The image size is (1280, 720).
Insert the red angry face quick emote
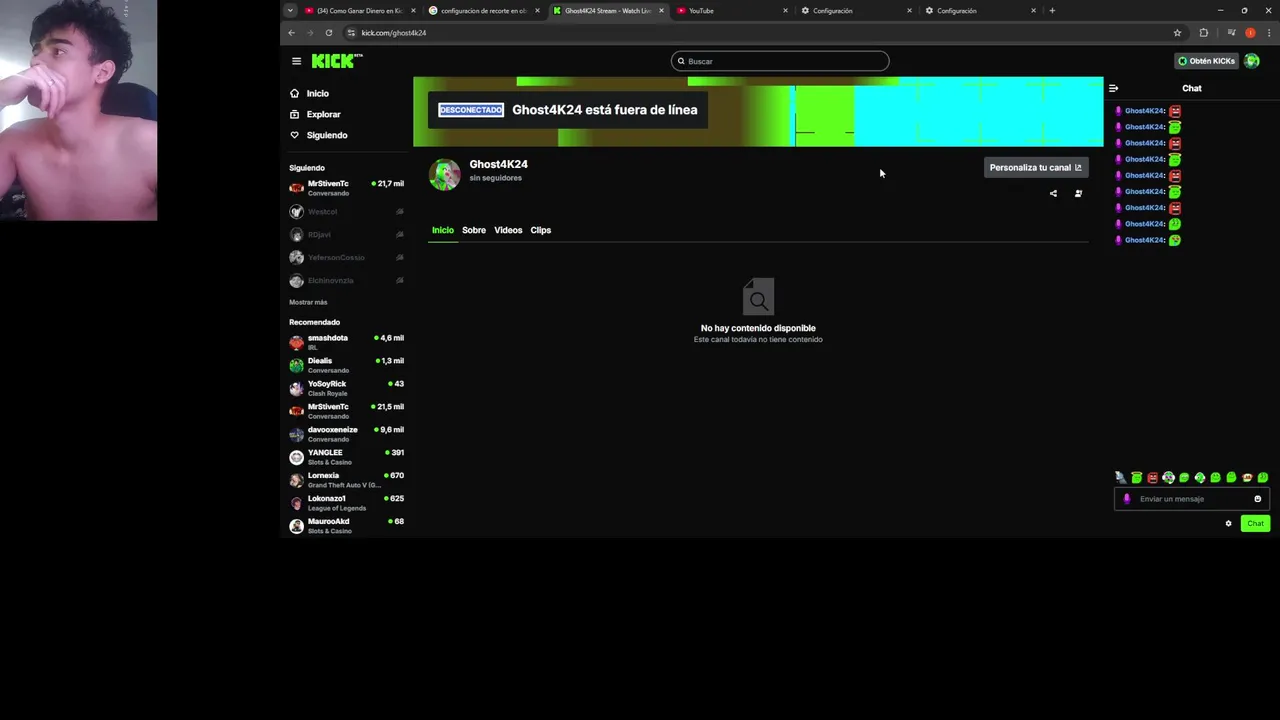[1152, 478]
